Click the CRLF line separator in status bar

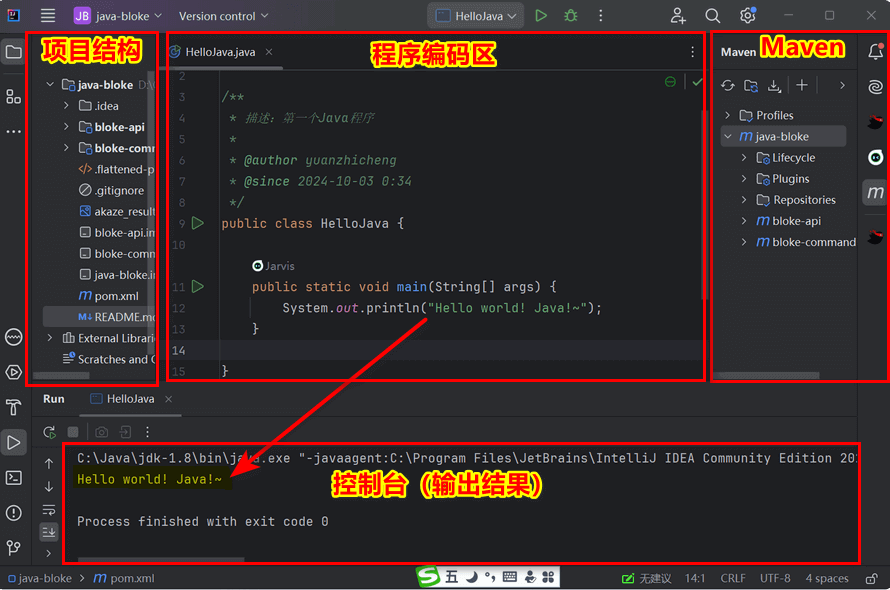coord(732,578)
